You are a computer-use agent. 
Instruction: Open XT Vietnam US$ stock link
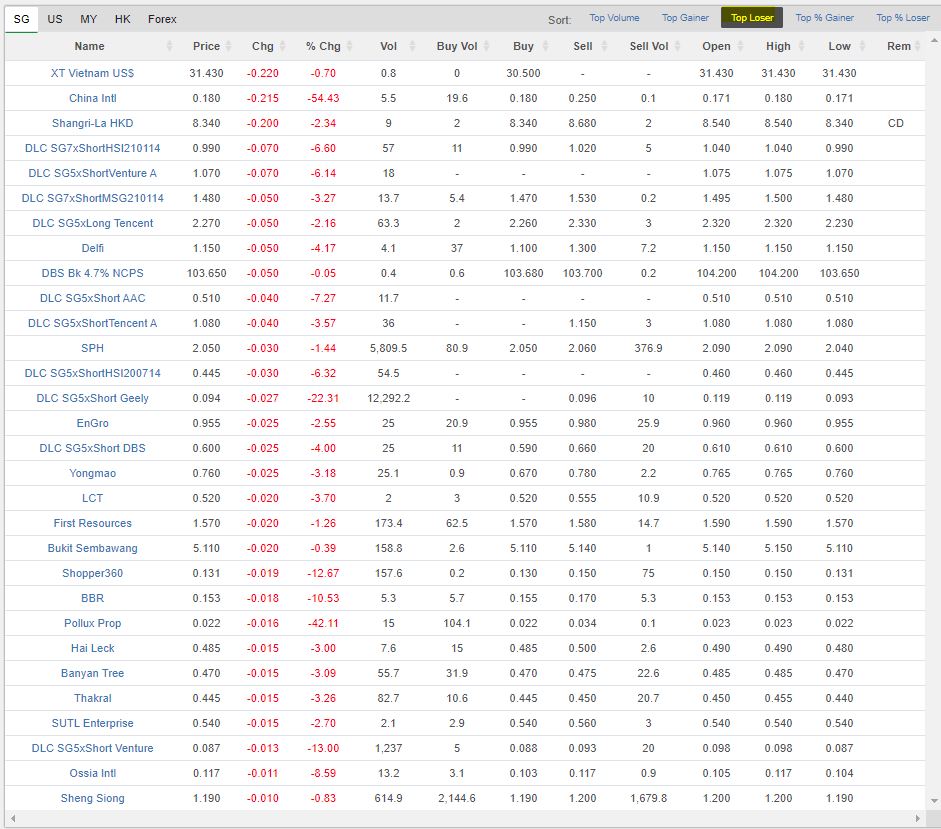pos(92,73)
